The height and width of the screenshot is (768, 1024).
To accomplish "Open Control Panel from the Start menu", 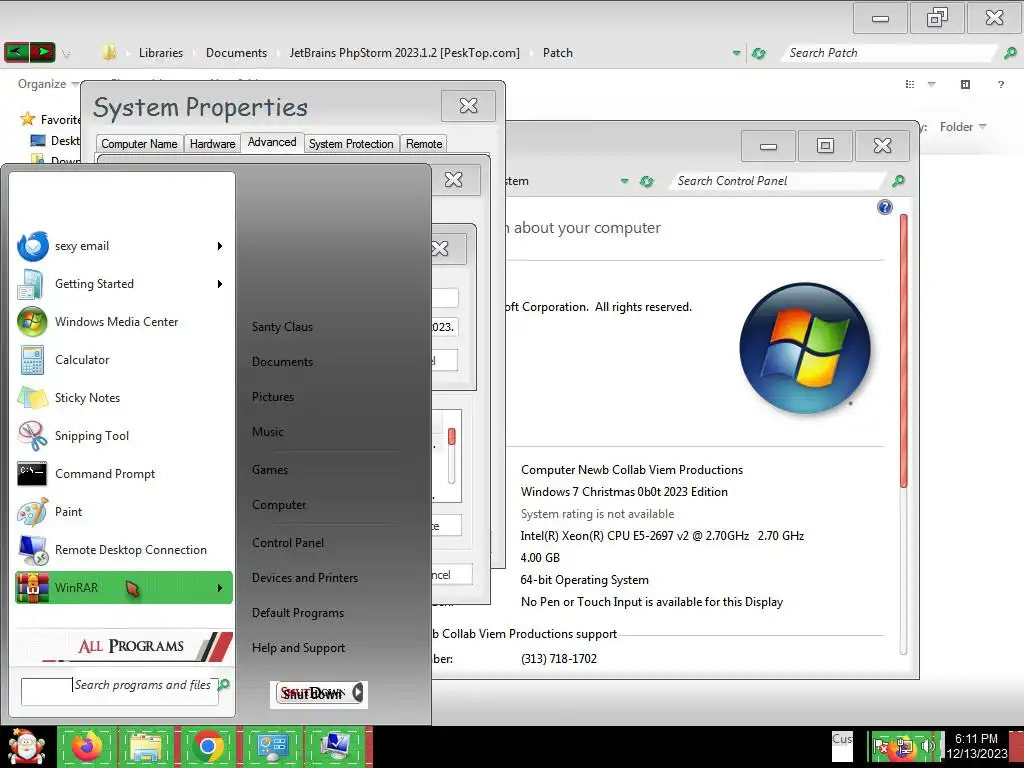I will [288, 543].
